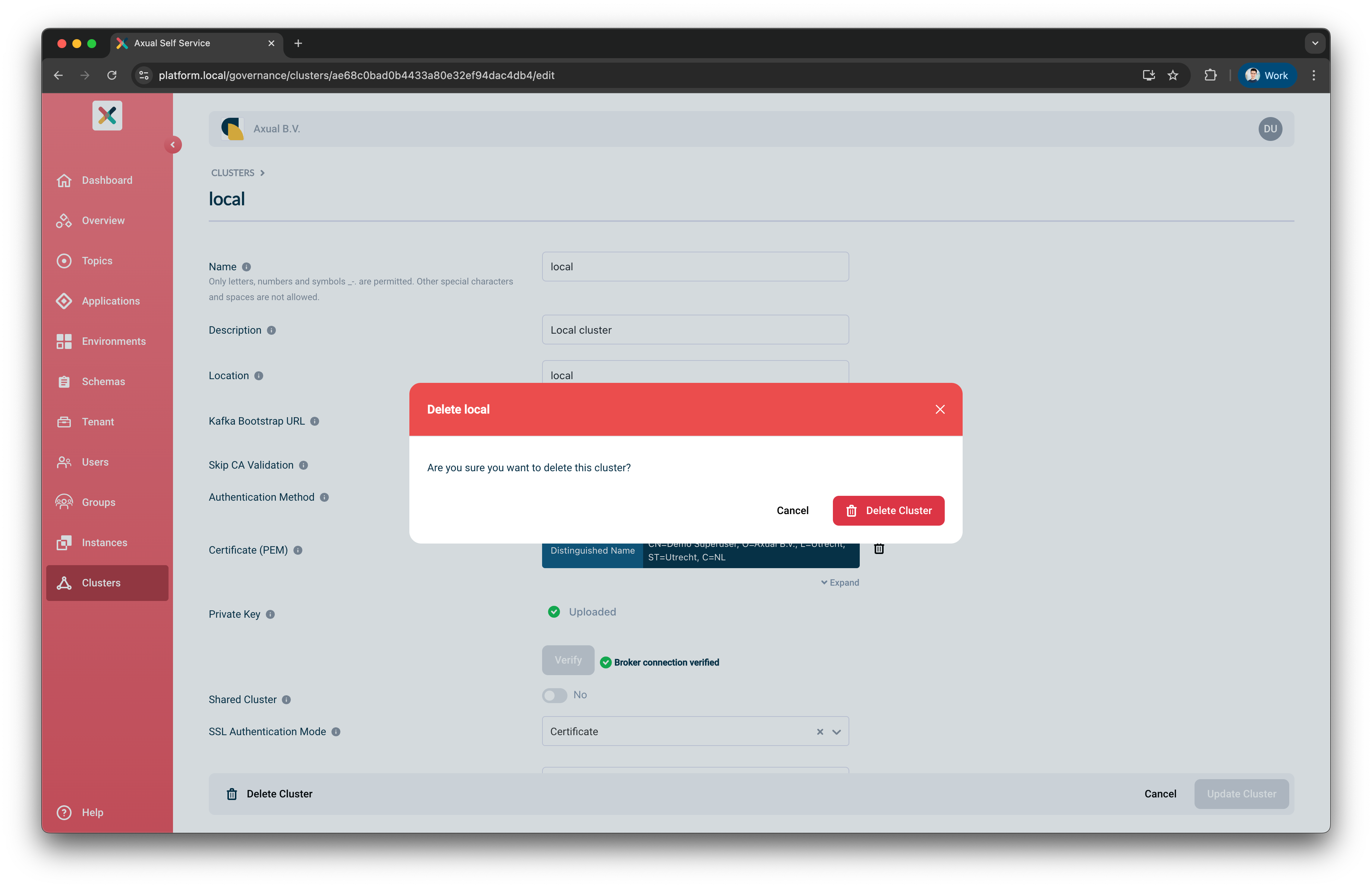
Task: Click the Description input field
Action: pyautogui.click(x=695, y=330)
